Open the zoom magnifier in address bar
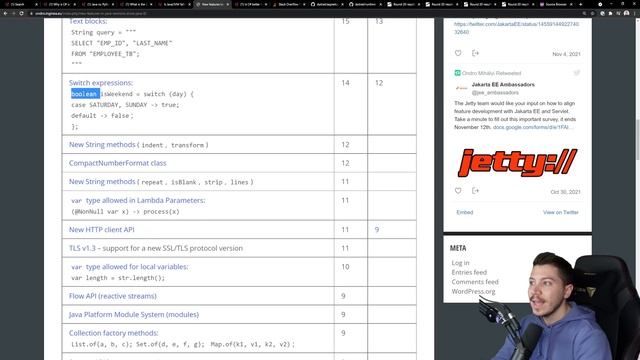640x360 pixels. [x=584, y=13]
